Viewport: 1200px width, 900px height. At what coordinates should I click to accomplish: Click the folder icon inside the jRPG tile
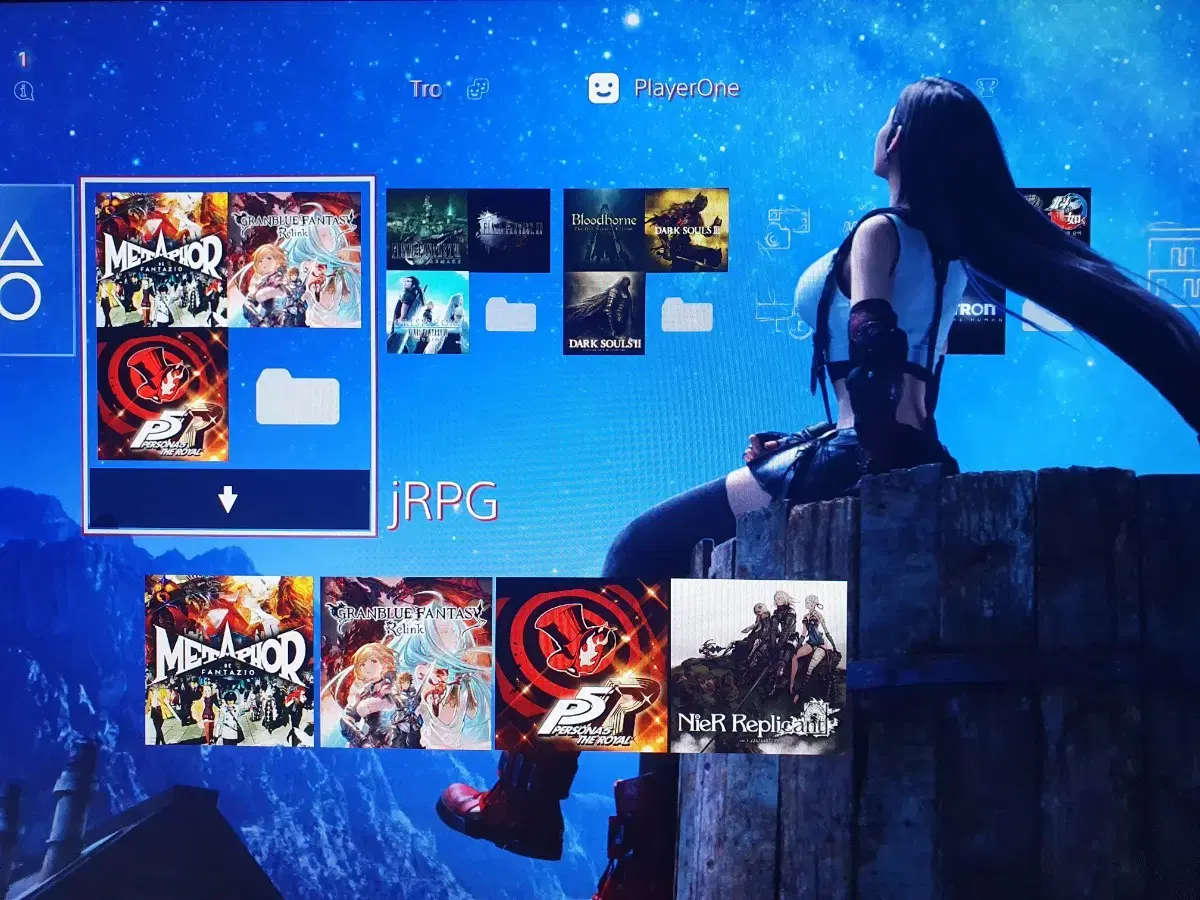point(297,396)
